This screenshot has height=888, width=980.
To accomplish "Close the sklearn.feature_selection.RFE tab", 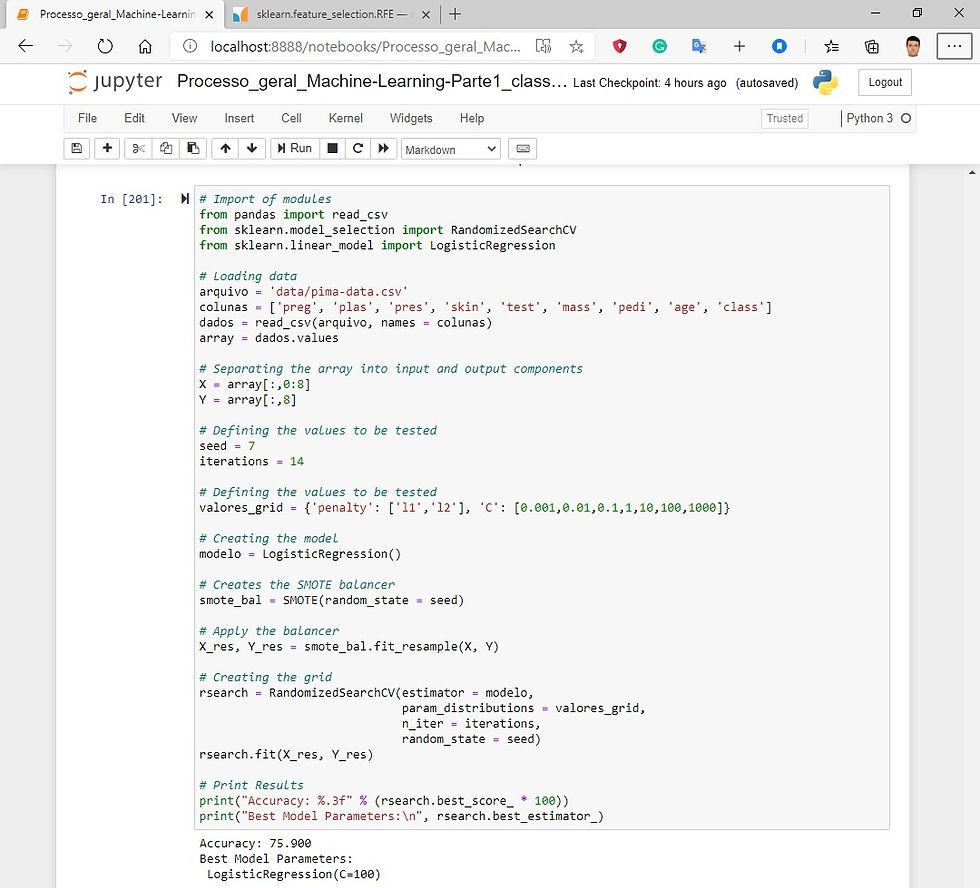I will click(x=426, y=14).
